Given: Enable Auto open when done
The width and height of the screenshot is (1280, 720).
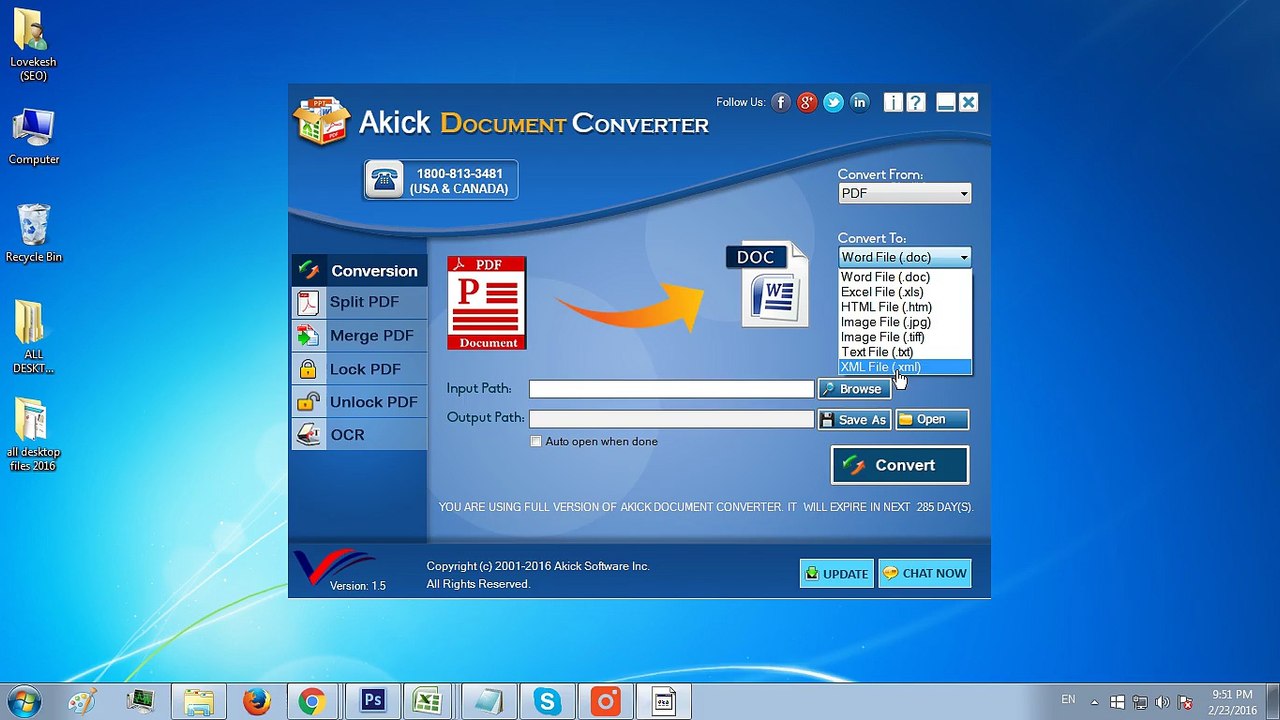Looking at the screenshot, I should coord(536,441).
